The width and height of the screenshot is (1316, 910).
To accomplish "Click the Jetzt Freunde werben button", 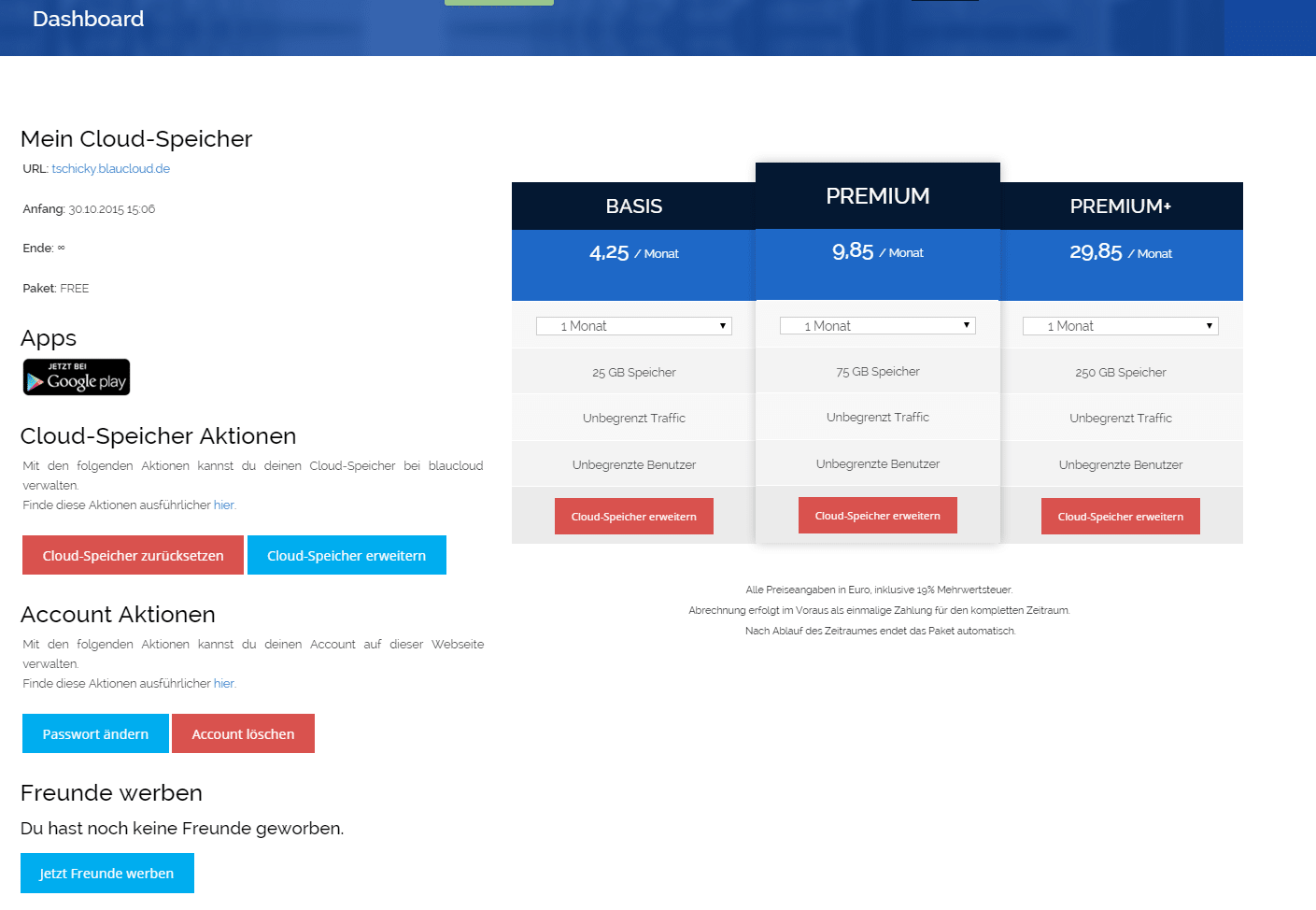I will (x=106, y=874).
